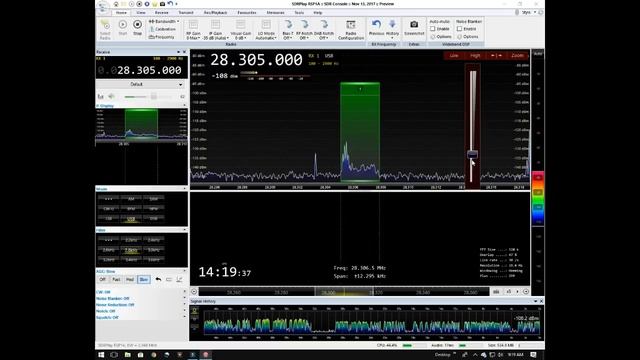The height and width of the screenshot is (360, 640).
Task: Click Noise Blanker Options in ribbon
Action: tap(467, 37)
